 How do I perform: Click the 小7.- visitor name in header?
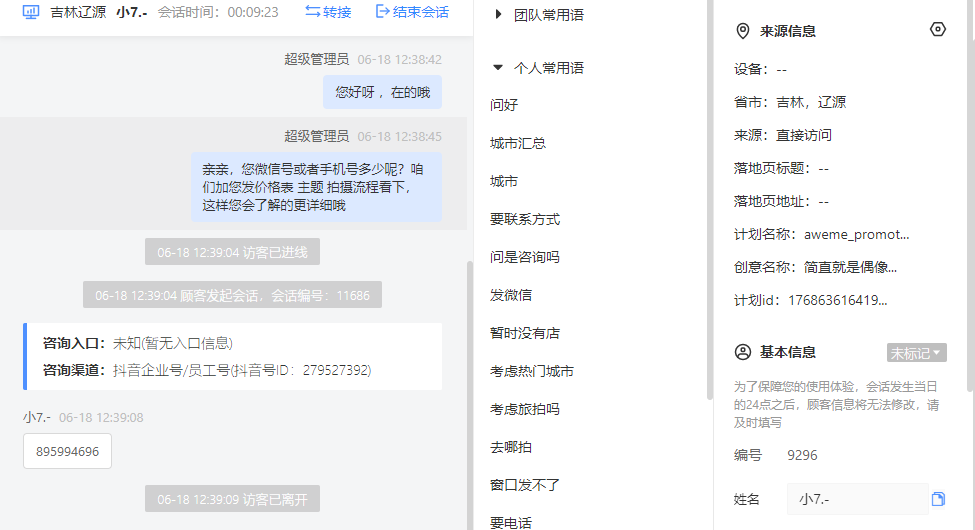[131, 12]
